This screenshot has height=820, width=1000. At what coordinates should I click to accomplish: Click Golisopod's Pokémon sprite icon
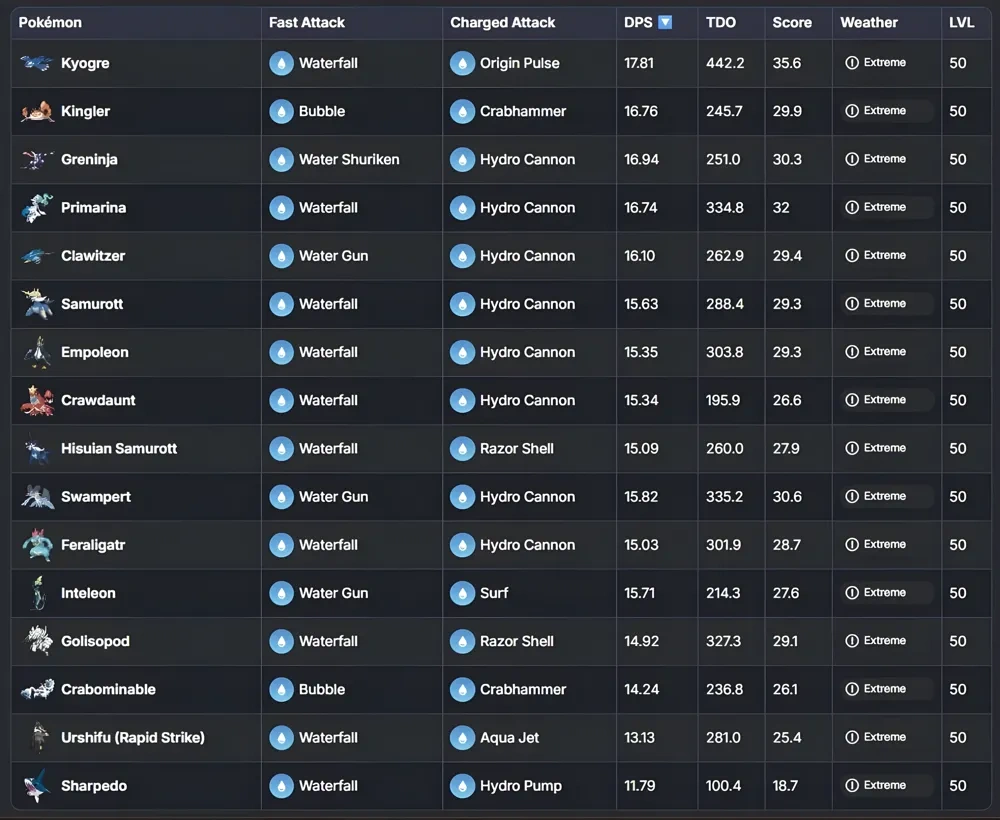(x=38, y=641)
